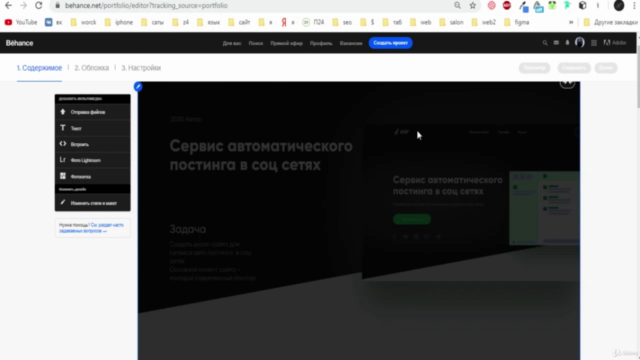Switch to the 1. Содержимое tab

point(39,68)
